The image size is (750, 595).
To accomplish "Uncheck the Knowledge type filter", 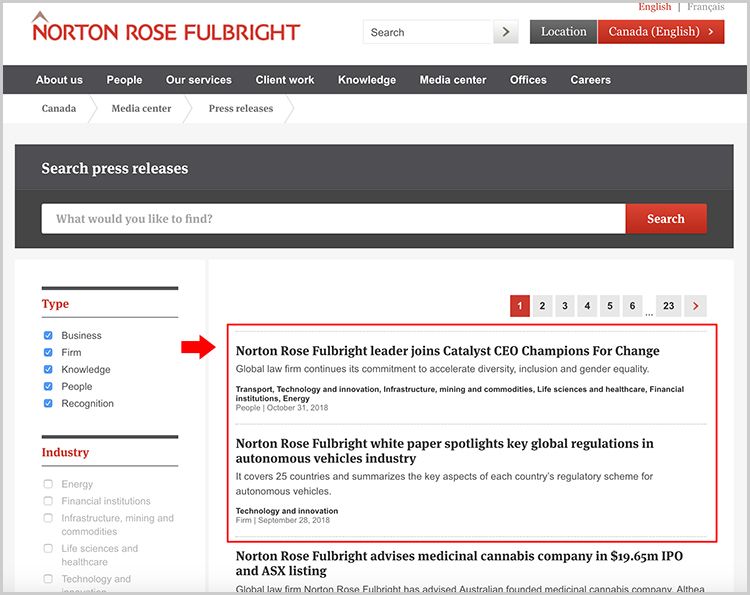I will [x=48, y=369].
